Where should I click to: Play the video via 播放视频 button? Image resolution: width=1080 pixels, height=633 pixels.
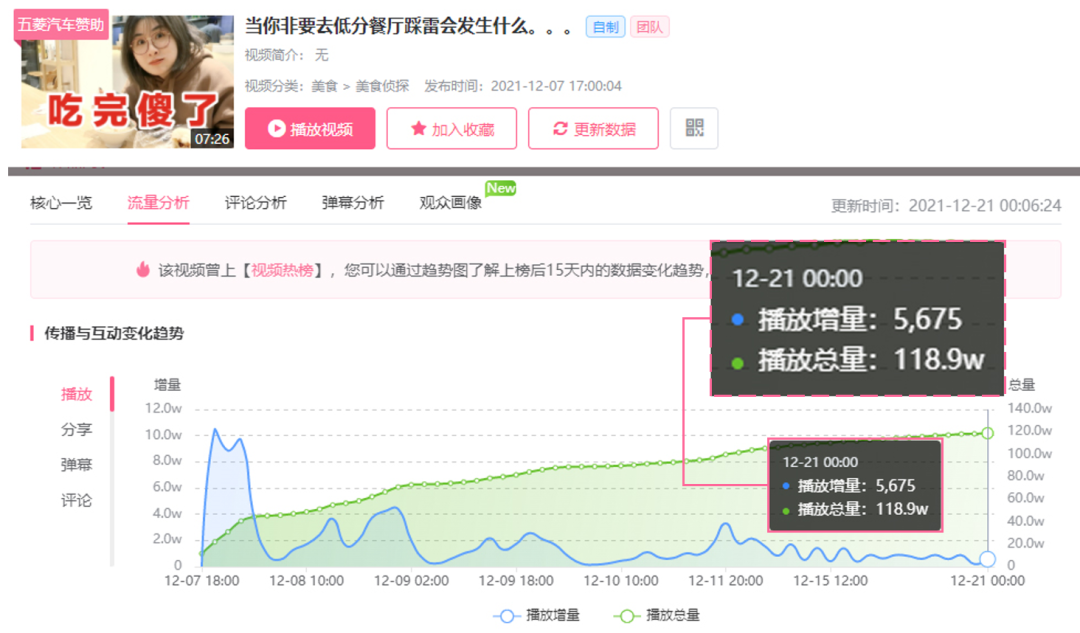310,128
